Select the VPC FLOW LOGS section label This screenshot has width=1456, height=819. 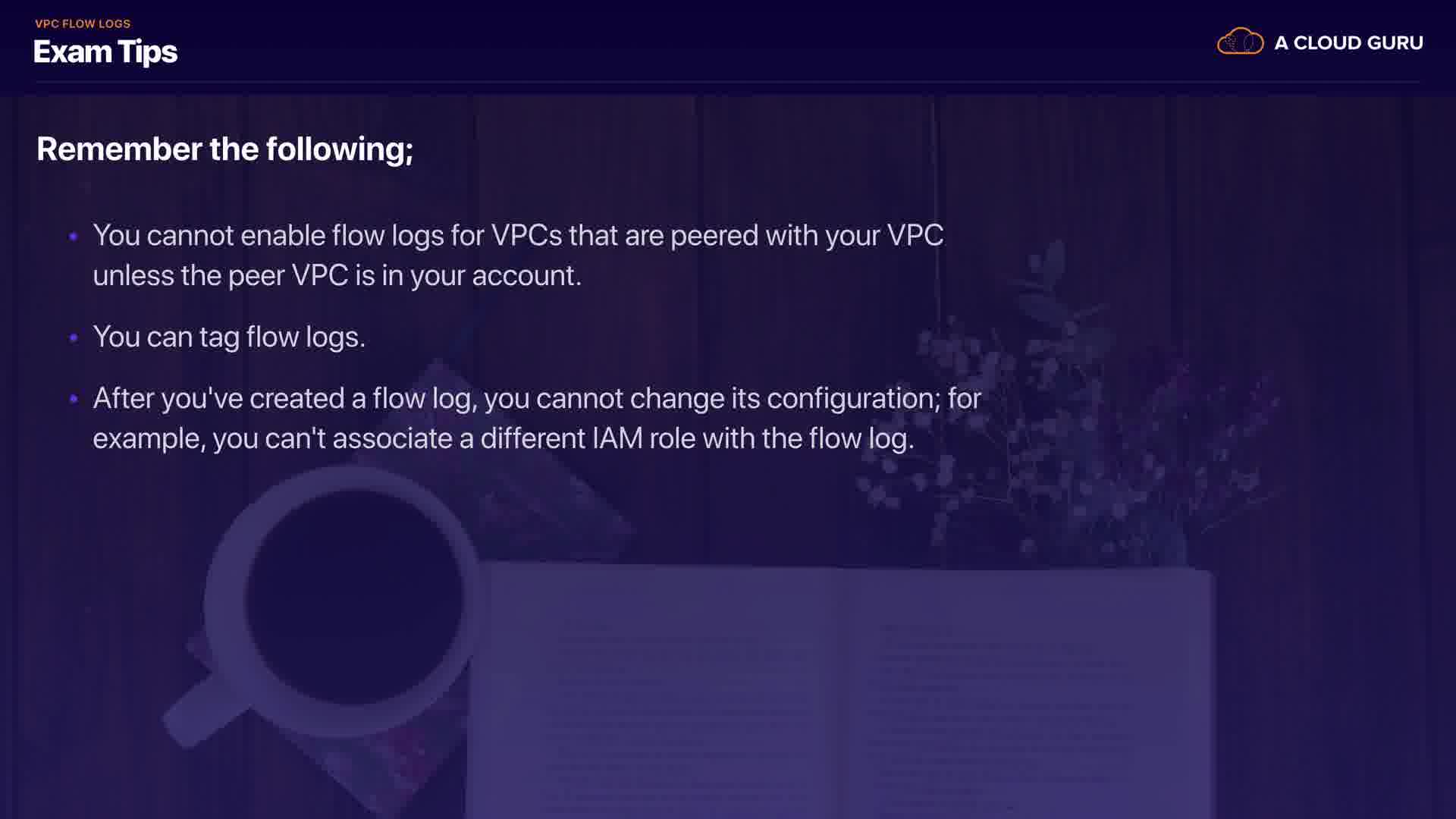tap(83, 24)
